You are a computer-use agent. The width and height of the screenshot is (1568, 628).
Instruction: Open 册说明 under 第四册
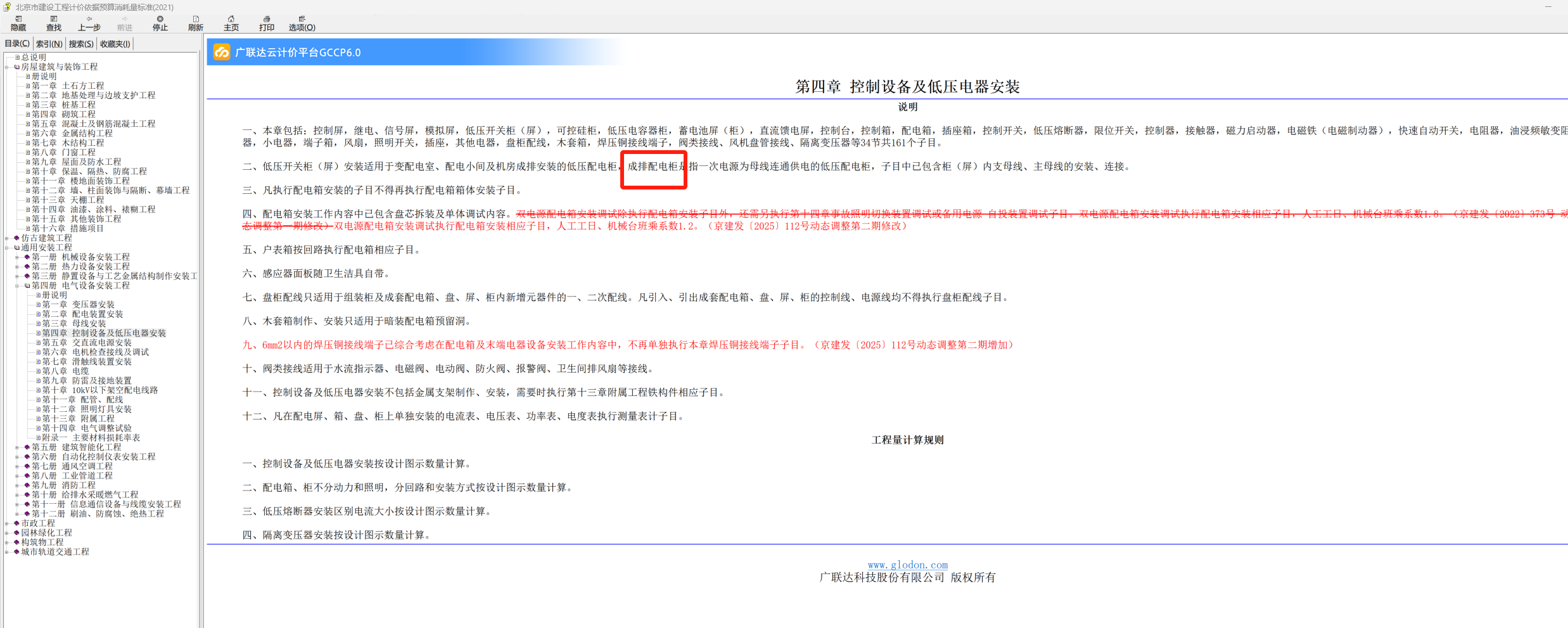54,295
